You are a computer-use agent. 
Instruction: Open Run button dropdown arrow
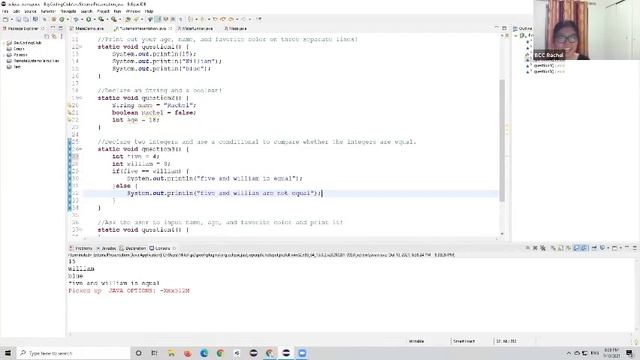[95, 19]
